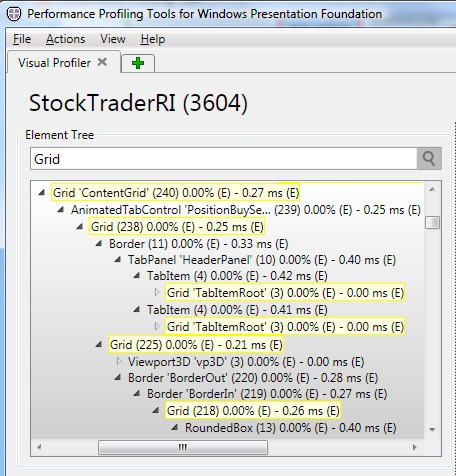Collapse the Grid 'ContentGrid' node
This screenshot has width=456, height=476.
pyautogui.click(x=42, y=192)
